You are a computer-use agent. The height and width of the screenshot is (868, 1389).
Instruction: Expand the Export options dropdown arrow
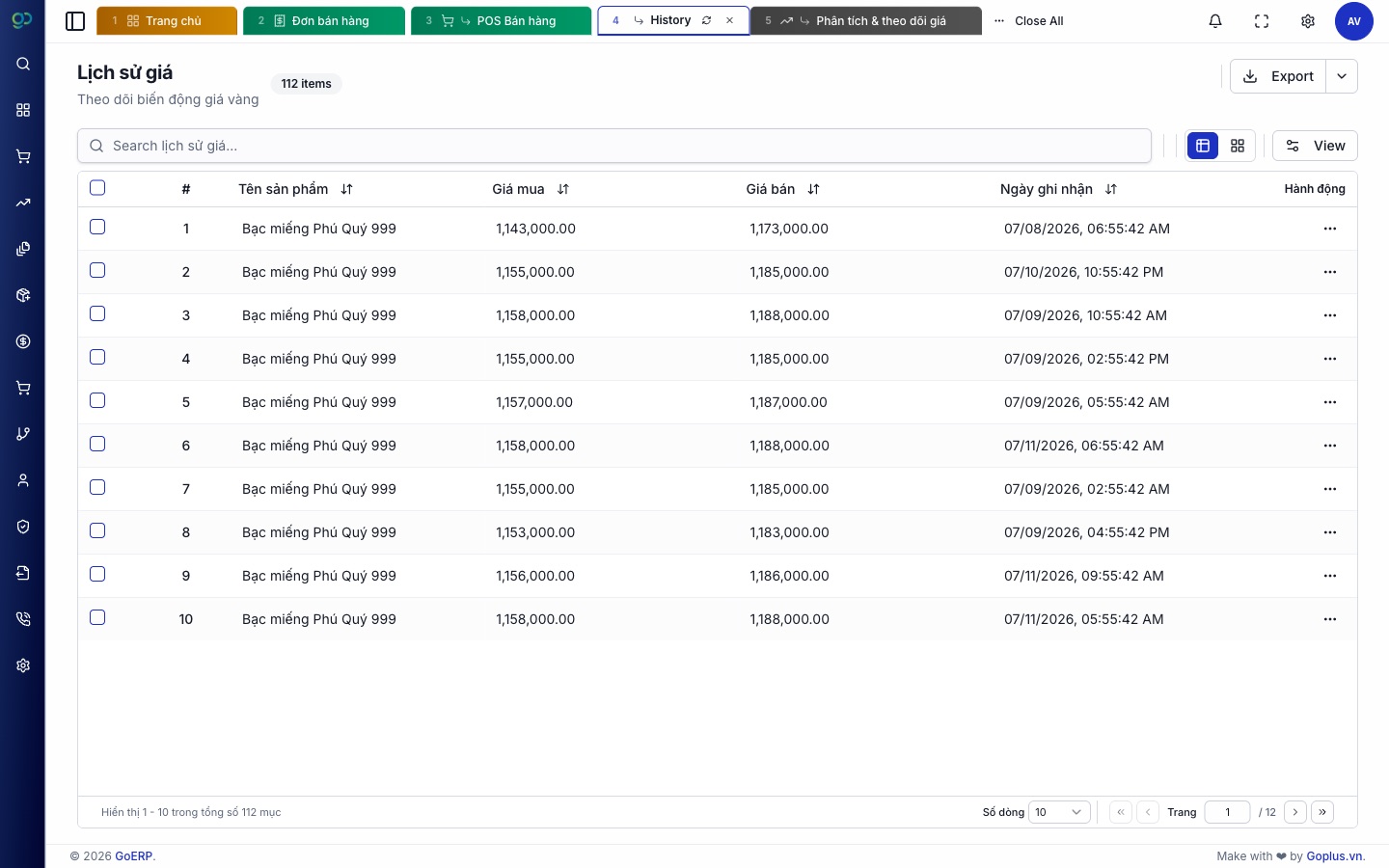1342,76
